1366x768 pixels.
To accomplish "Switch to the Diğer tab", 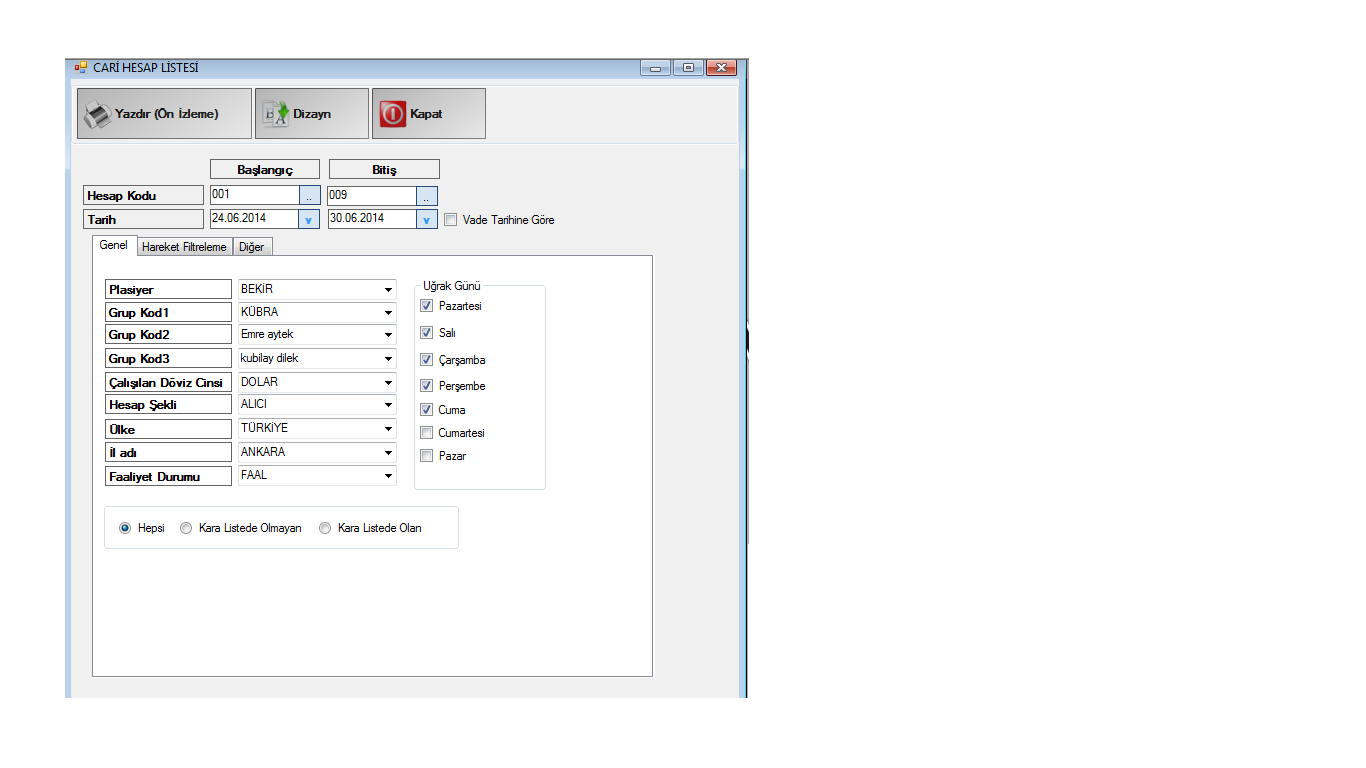I will pyautogui.click(x=251, y=247).
